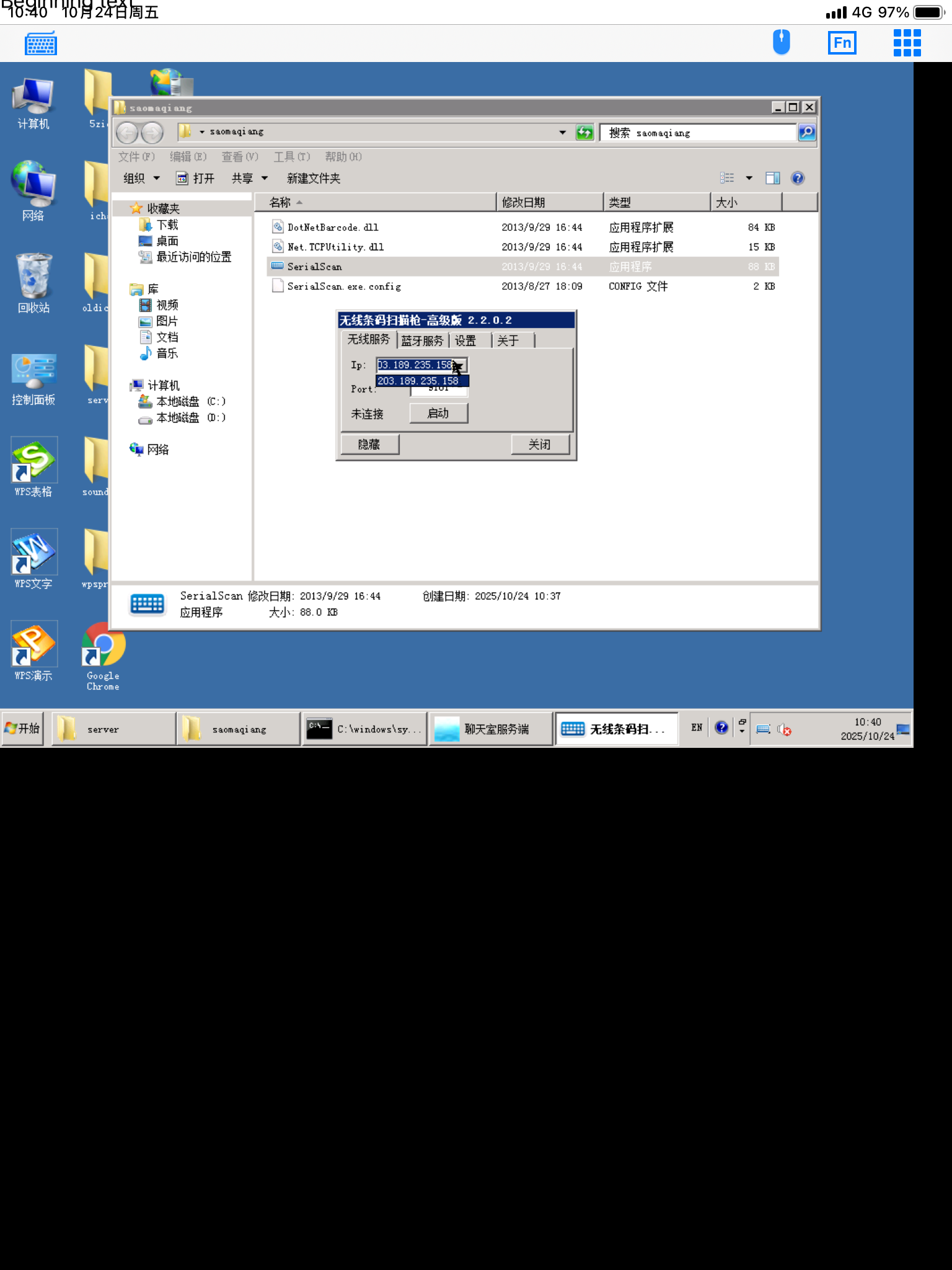Image resolution: width=952 pixels, height=1270 pixels.
Task: Click show desktop icon beside the clock
Action: click(904, 729)
